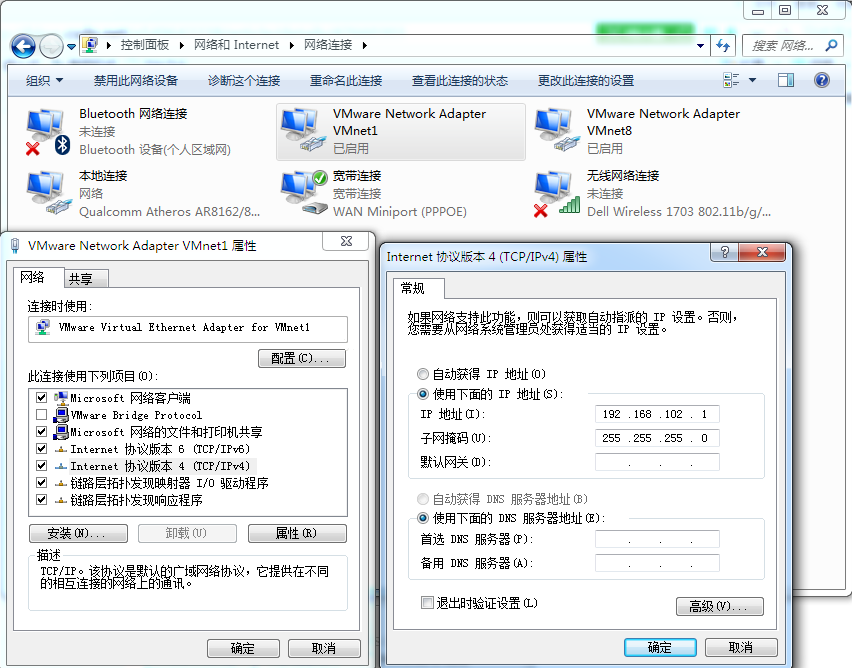Open the 组织 dropdown menu

44,81
